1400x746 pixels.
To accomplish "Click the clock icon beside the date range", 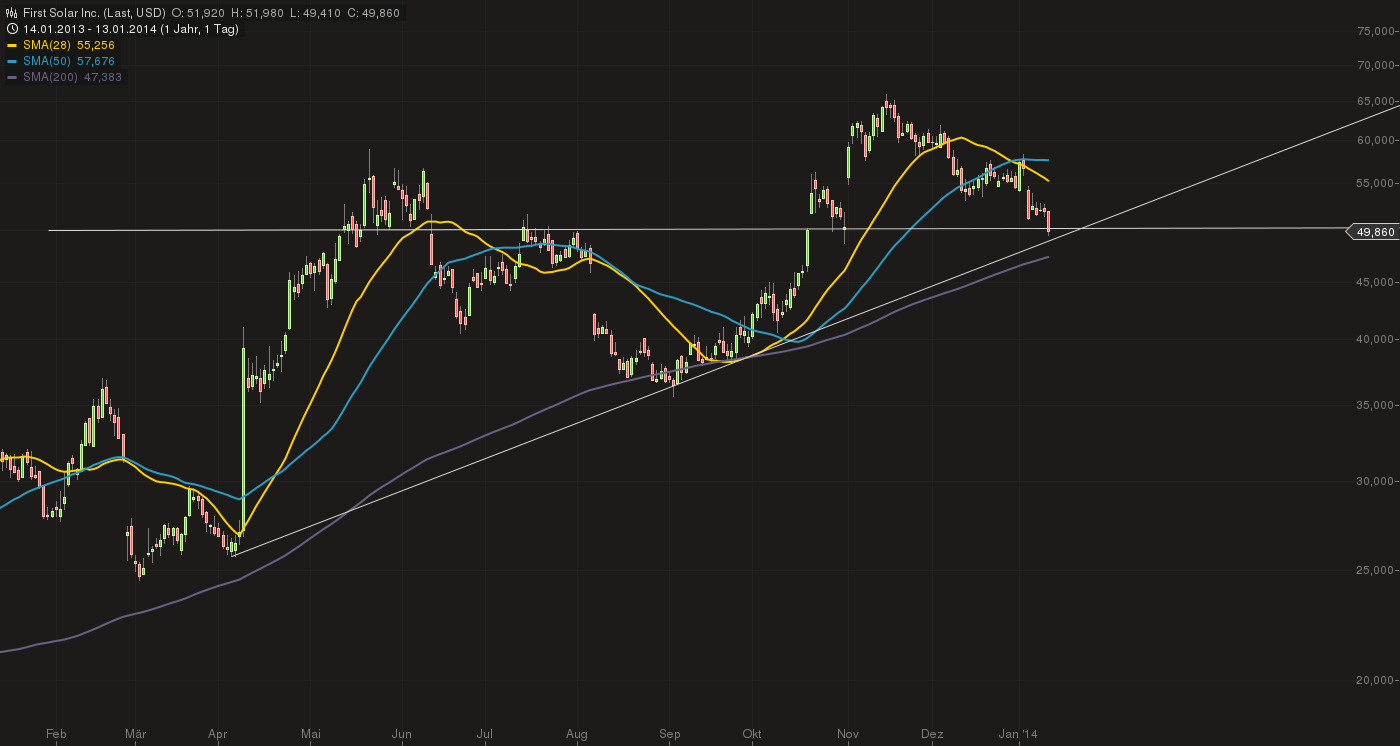I will pos(11,29).
